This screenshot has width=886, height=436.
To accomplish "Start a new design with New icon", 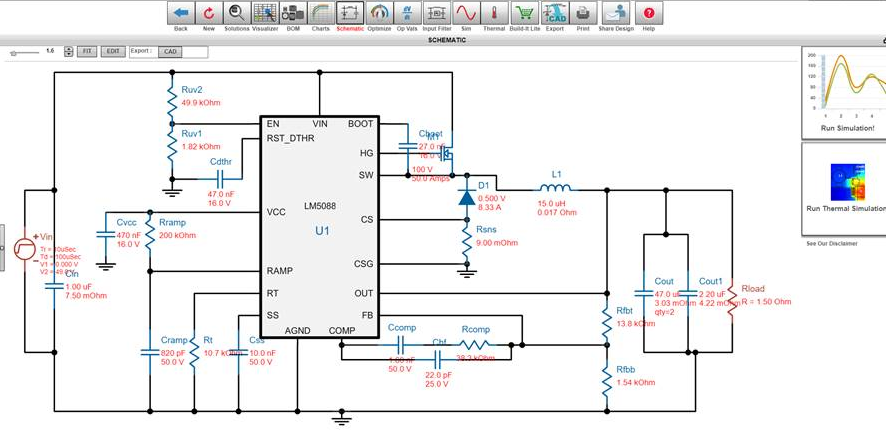I will (x=209, y=14).
